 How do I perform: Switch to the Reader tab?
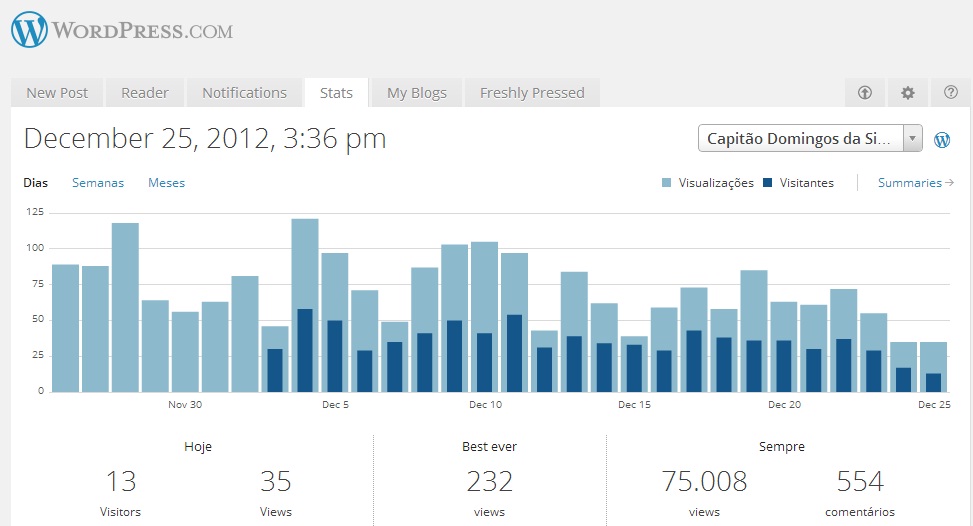pyautogui.click(x=145, y=93)
